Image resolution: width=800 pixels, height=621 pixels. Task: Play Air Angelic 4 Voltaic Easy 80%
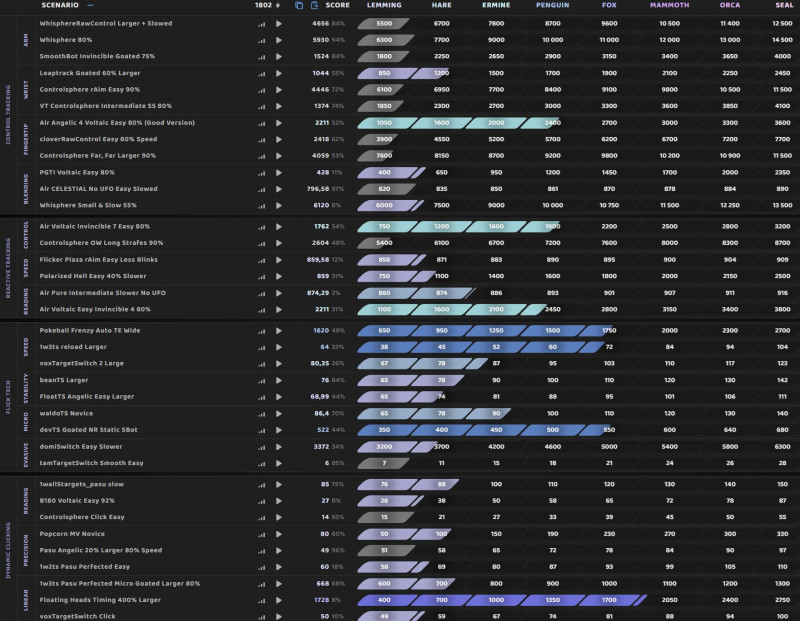[x=279, y=123]
